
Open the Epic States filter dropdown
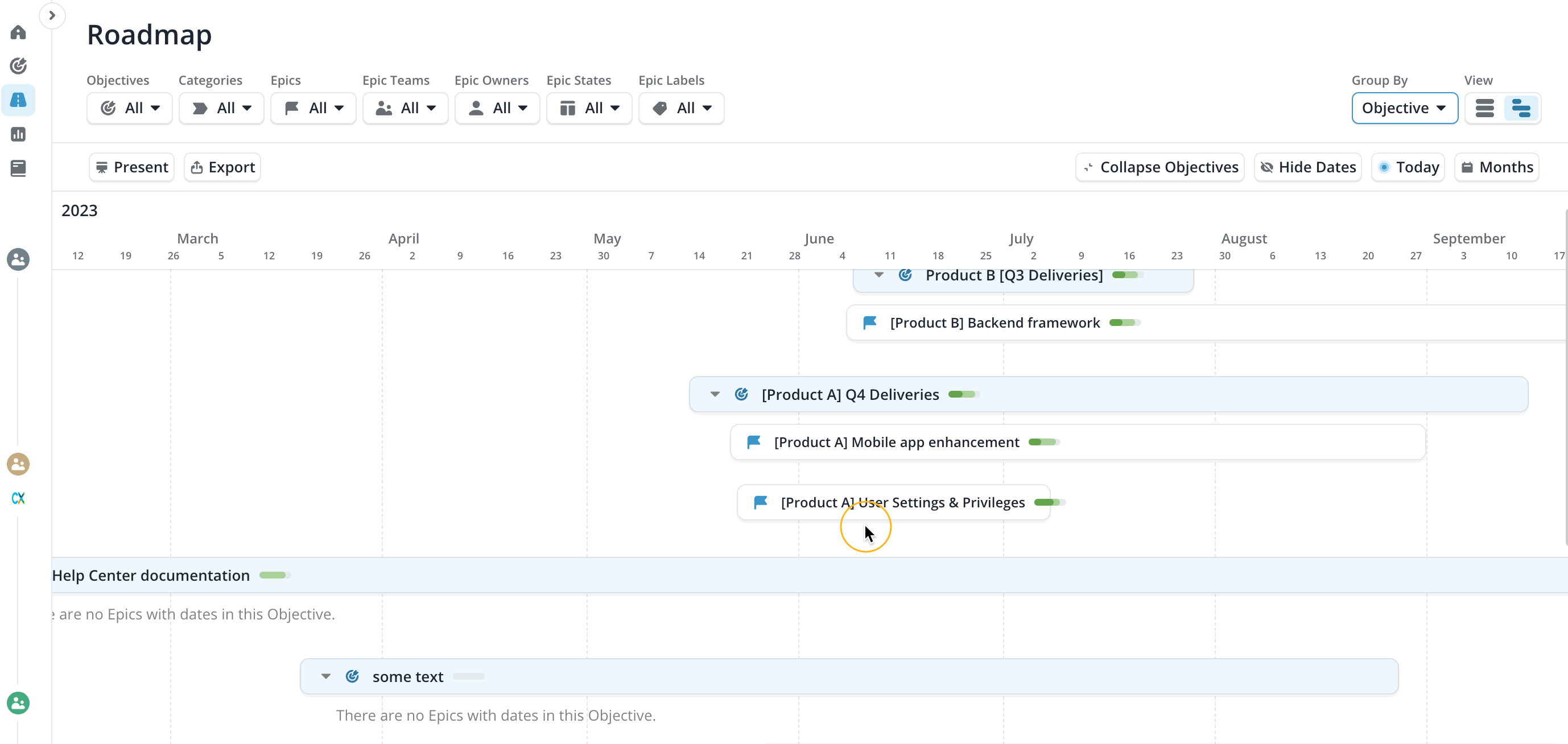click(x=589, y=108)
